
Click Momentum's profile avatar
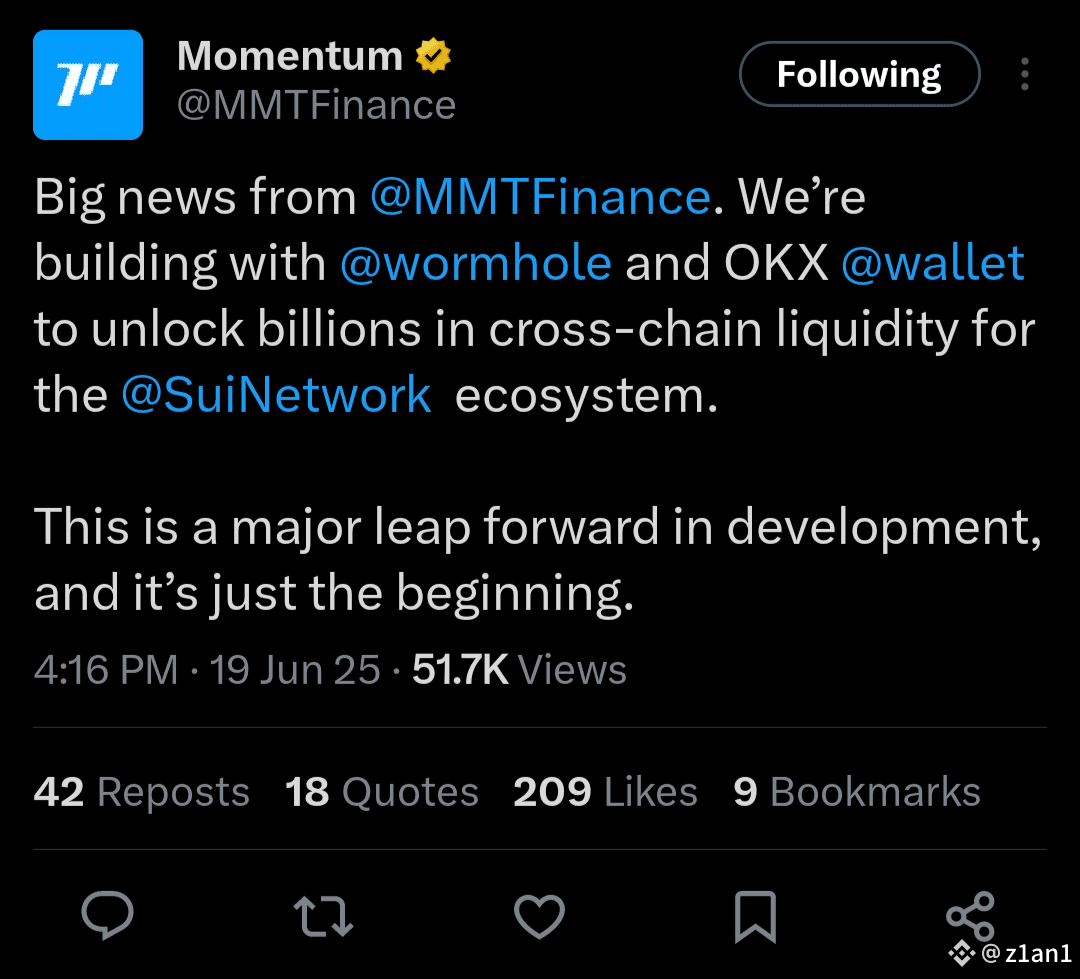click(88, 85)
